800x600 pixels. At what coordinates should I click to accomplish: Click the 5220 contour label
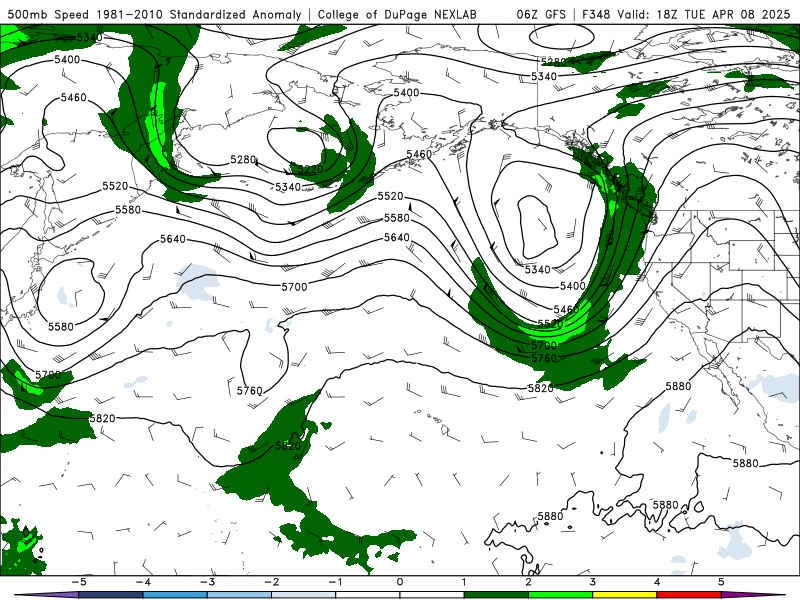[x=310, y=169]
